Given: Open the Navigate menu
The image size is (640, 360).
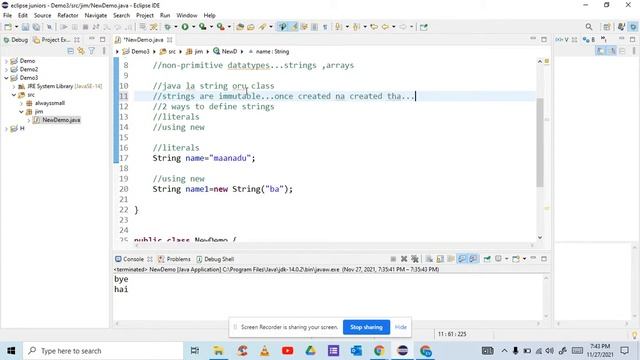Looking at the screenshot, I should click(x=96, y=16).
